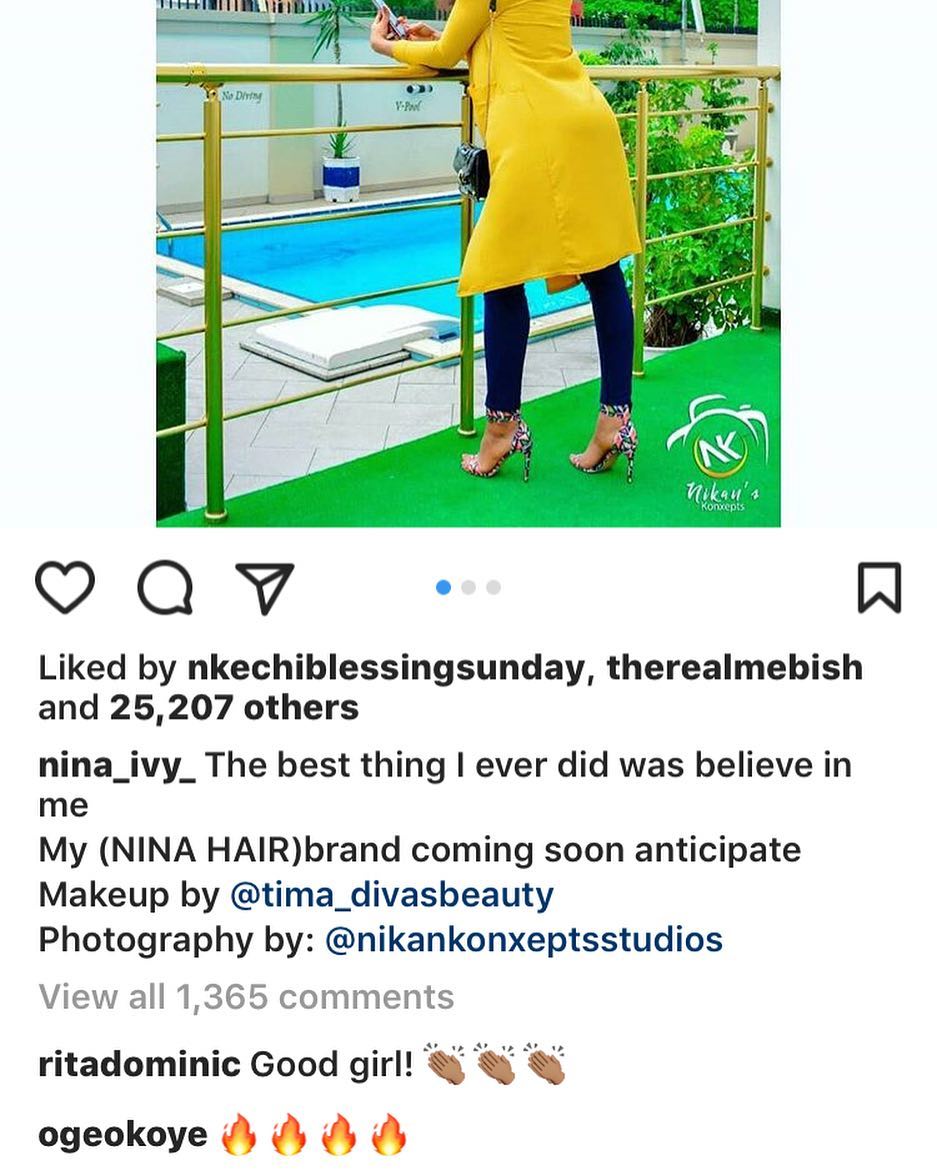The image size is (937, 1171).
Task: View all 1,365 comments
Action: pos(246,997)
